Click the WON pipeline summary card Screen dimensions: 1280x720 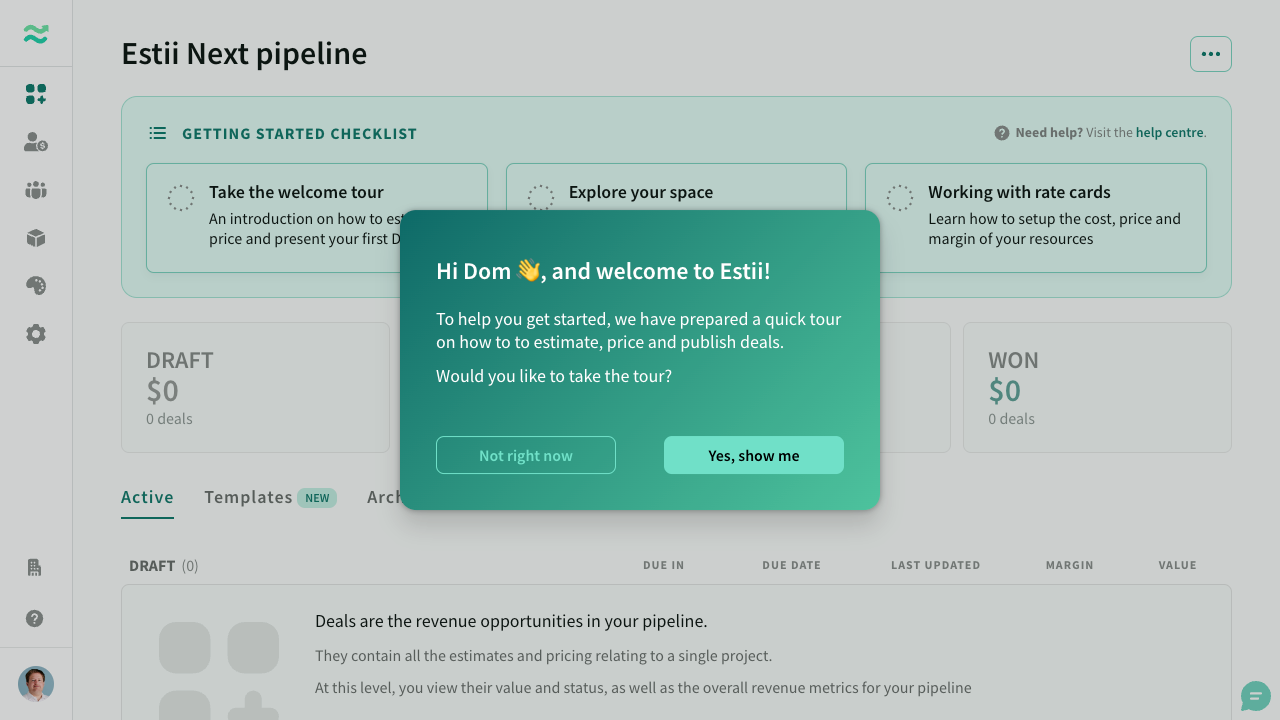(x=1097, y=387)
